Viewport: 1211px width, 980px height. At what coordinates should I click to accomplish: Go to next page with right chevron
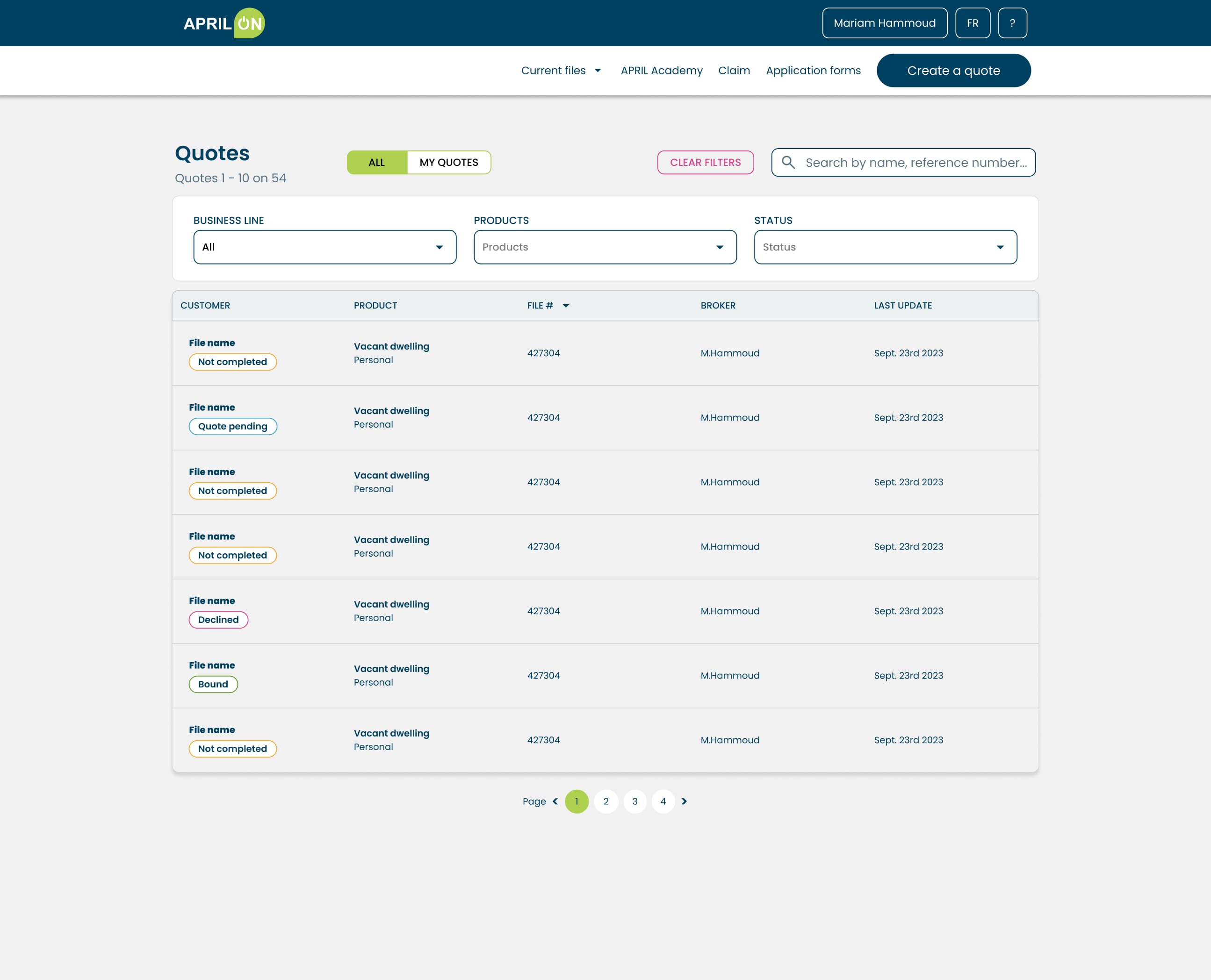click(x=684, y=801)
